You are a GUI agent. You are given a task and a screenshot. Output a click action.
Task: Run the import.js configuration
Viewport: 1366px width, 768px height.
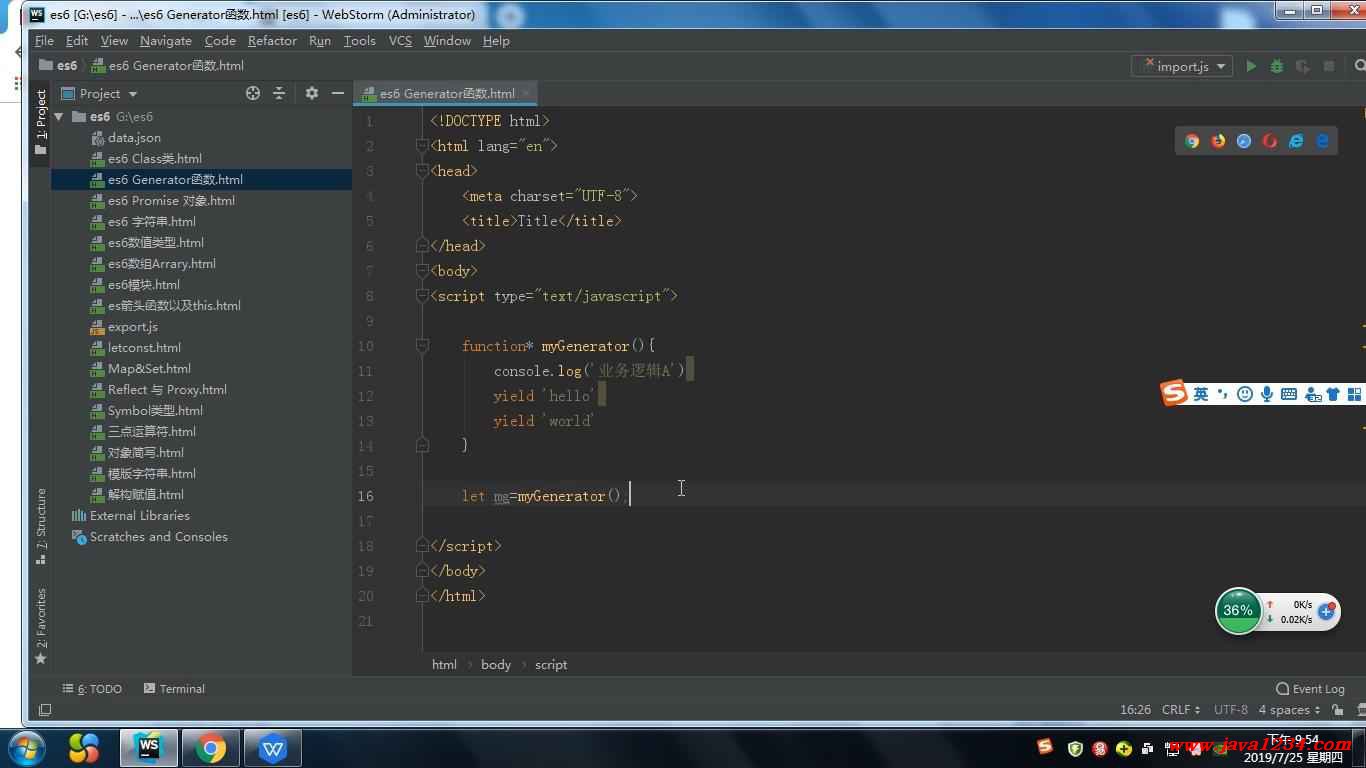click(1251, 66)
